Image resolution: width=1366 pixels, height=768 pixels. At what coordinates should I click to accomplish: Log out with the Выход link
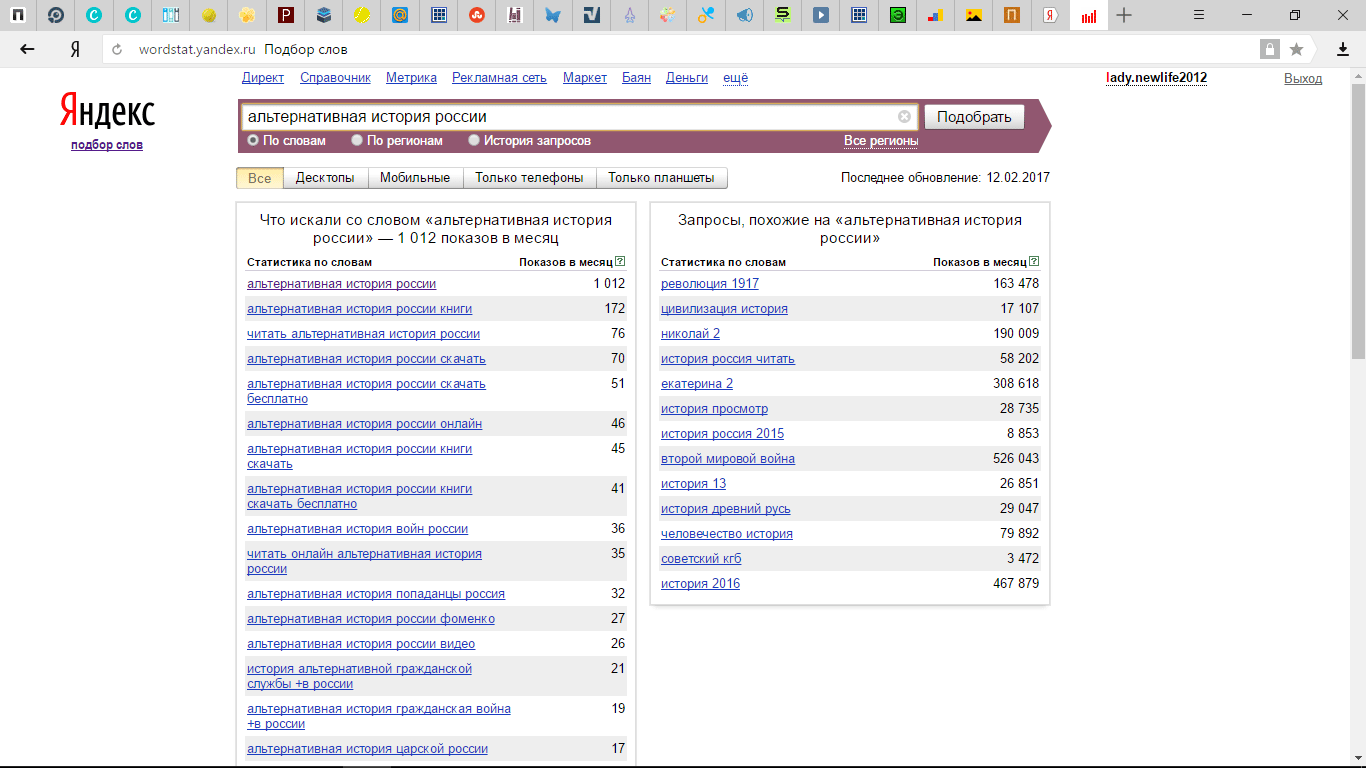(1303, 78)
